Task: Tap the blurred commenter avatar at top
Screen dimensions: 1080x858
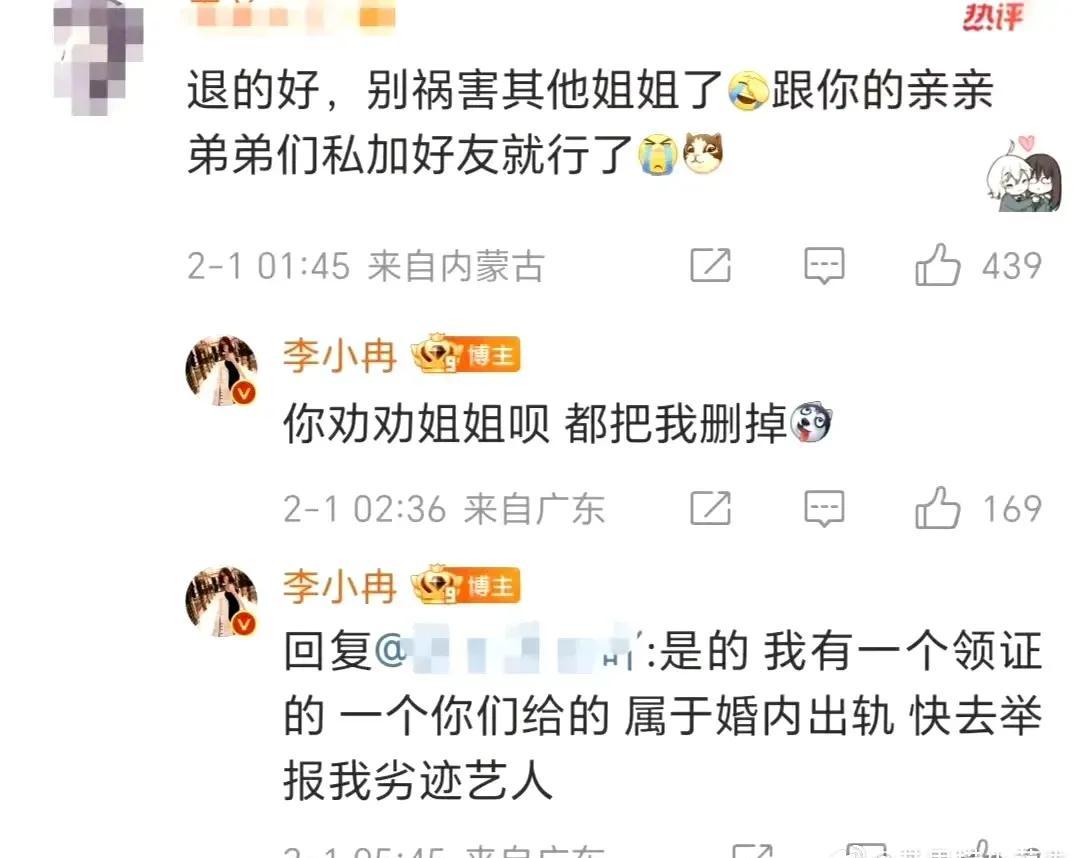Action: click(x=98, y=55)
